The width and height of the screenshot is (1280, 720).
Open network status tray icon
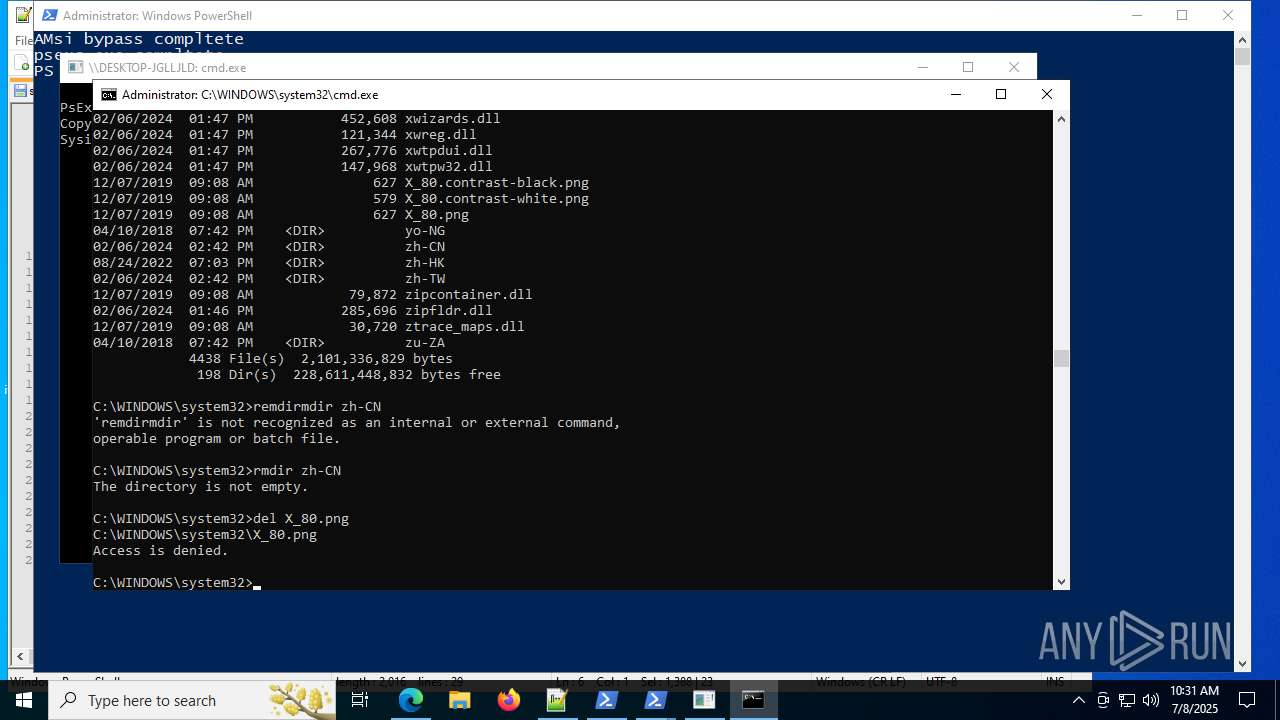point(1127,700)
